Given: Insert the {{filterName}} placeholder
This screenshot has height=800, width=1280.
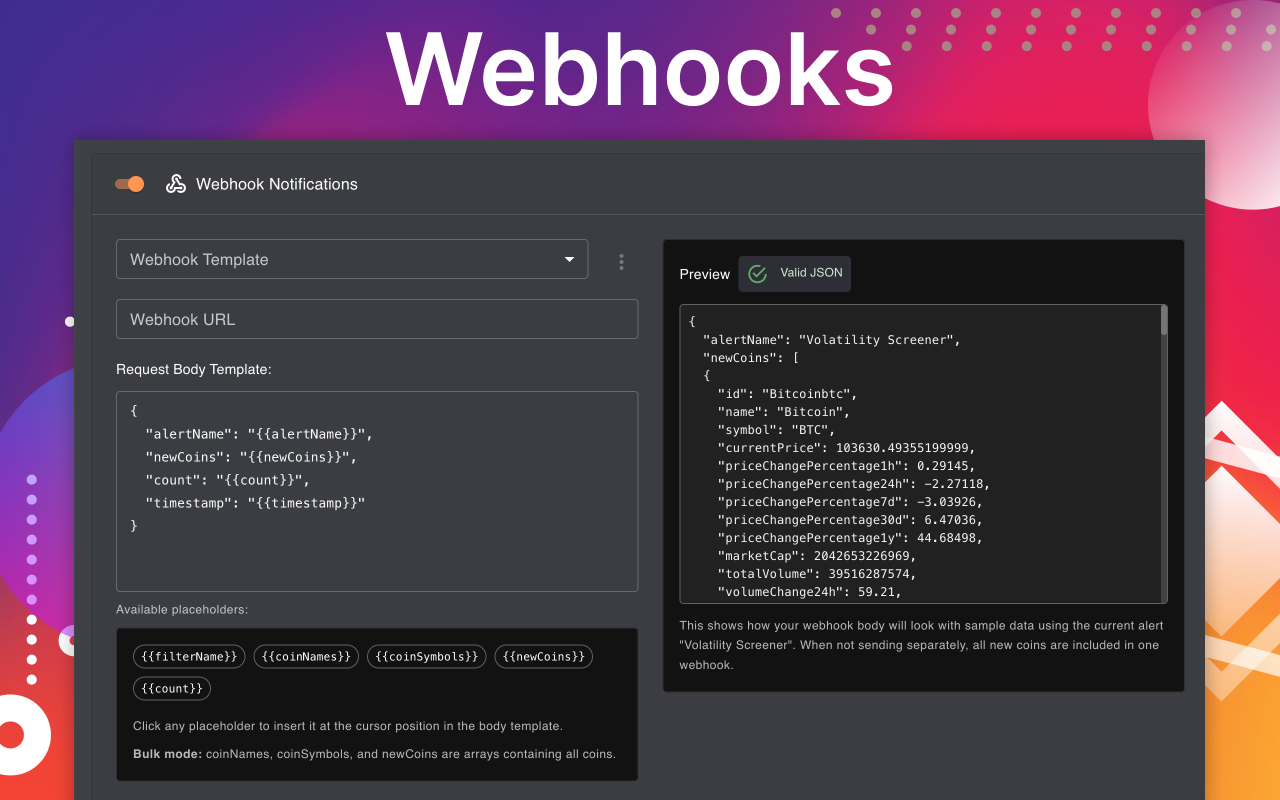Looking at the screenshot, I should pos(189,657).
